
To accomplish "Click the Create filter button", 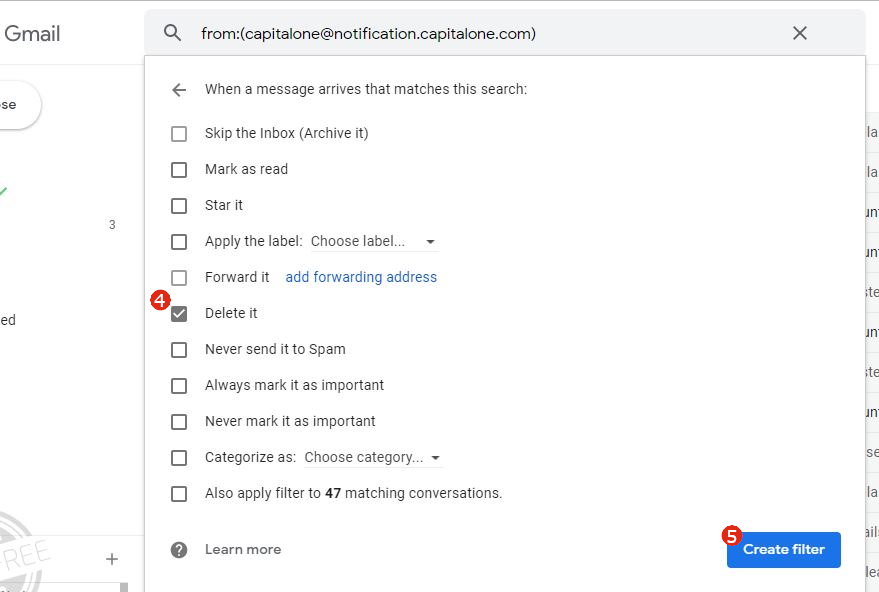I will point(783,549).
